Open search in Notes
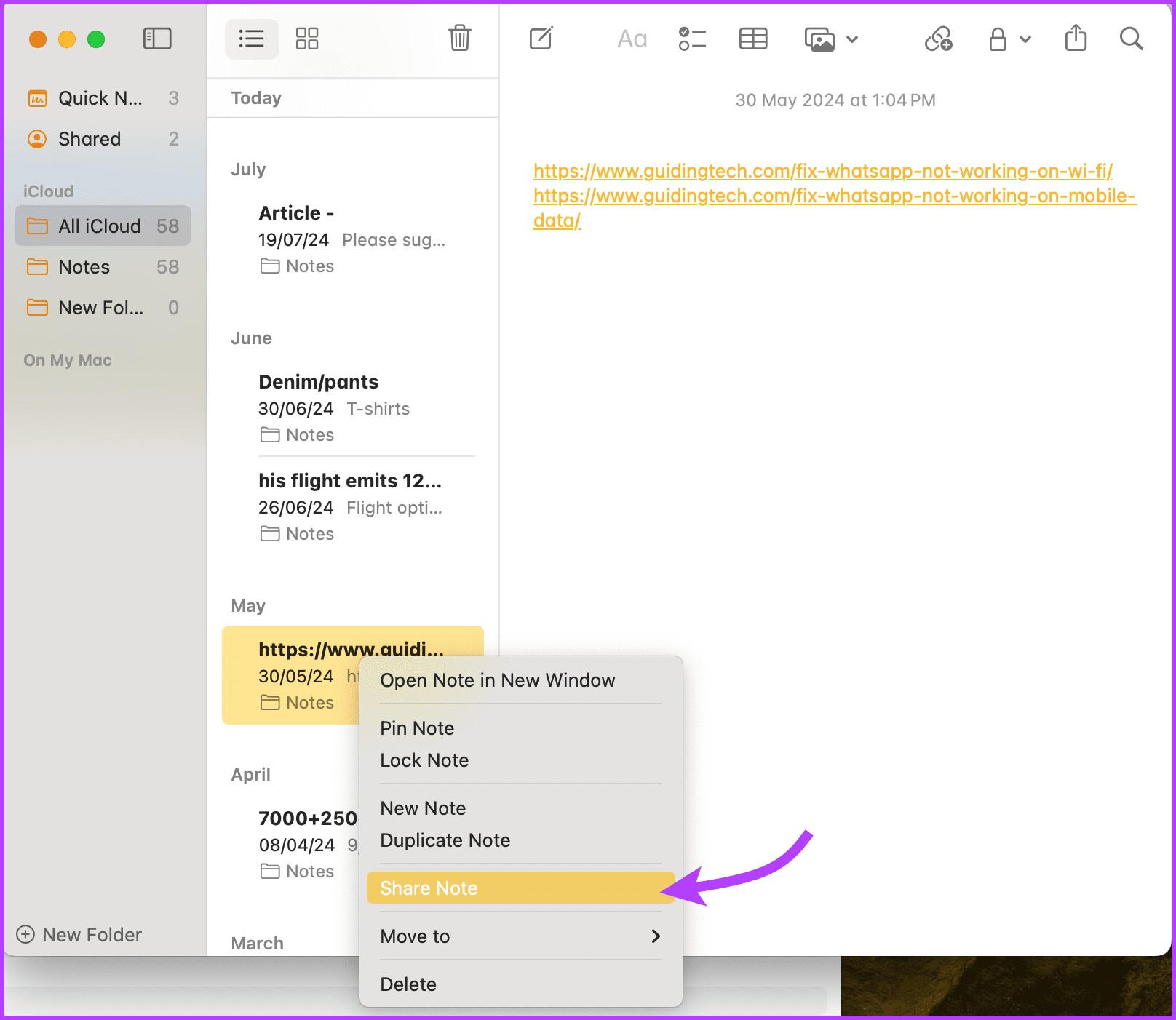Viewport: 1176px width, 1020px height. click(x=1131, y=39)
